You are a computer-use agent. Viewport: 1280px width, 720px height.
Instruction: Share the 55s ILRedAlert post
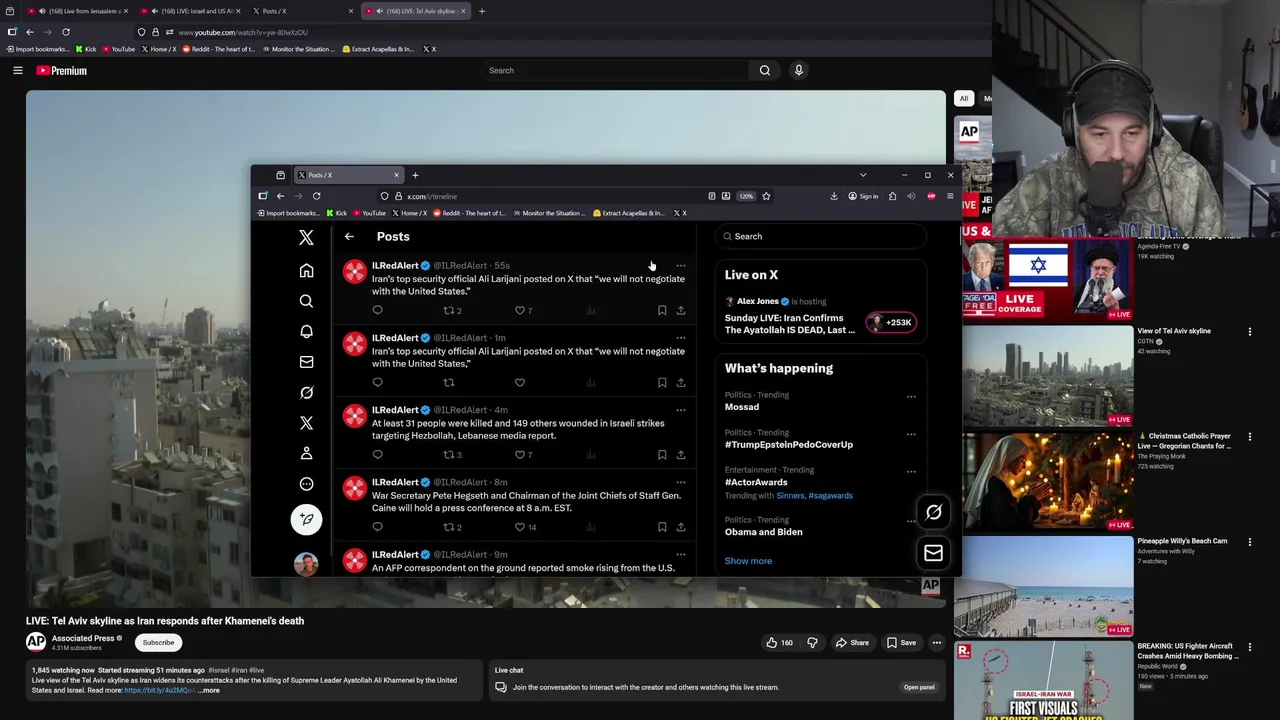681,310
